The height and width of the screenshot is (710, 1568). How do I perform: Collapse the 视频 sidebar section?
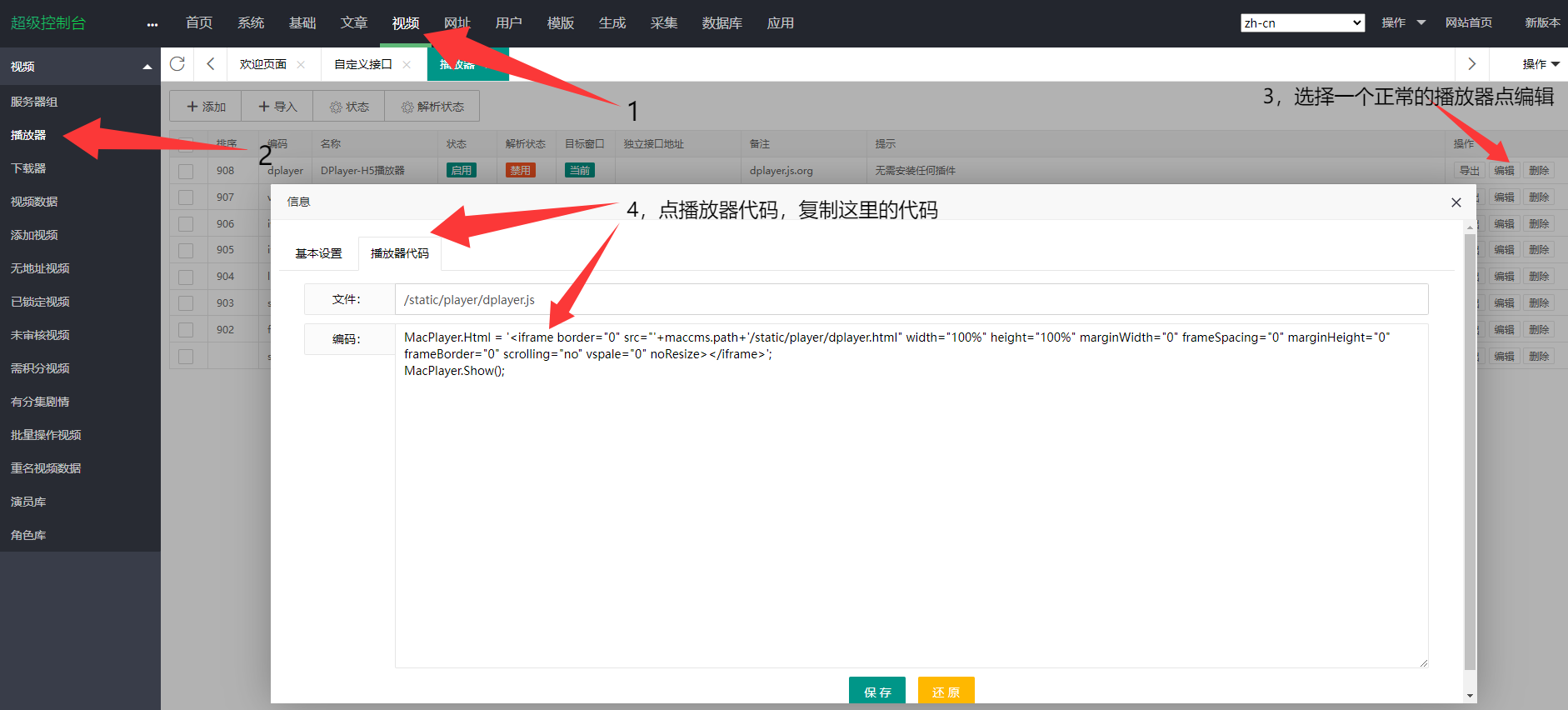[x=147, y=67]
